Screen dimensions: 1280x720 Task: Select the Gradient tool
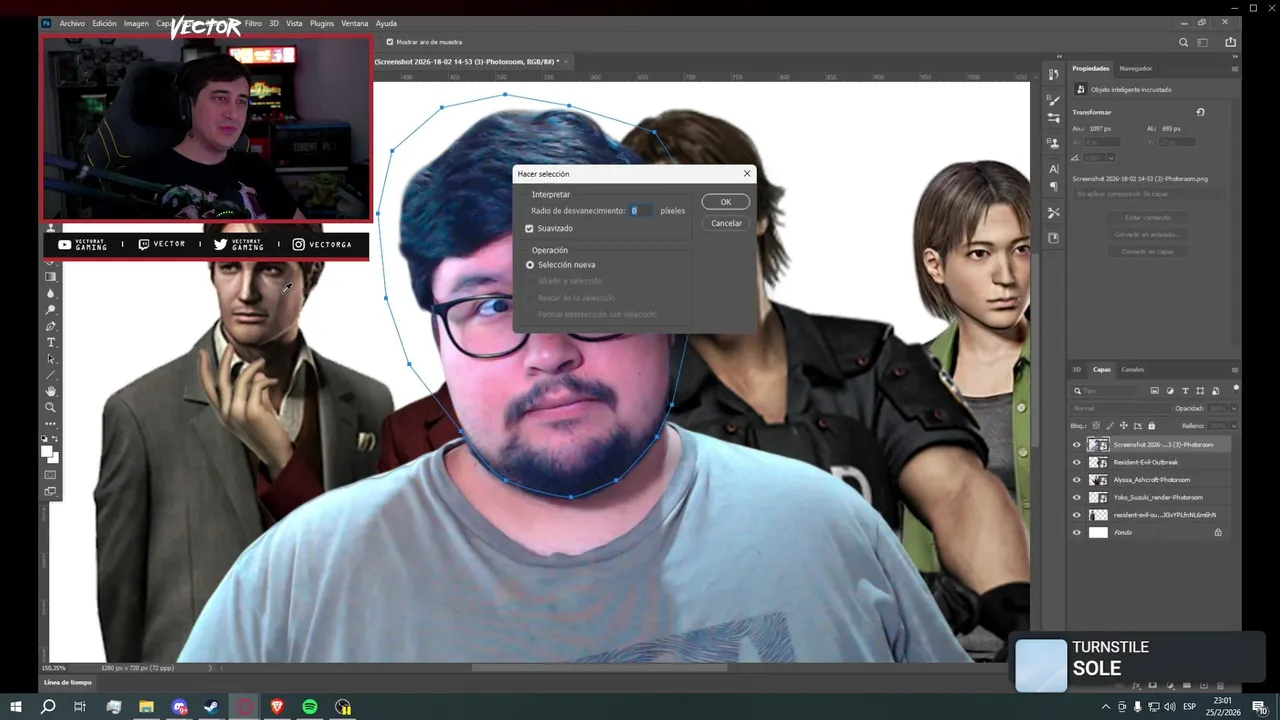pos(51,277)
